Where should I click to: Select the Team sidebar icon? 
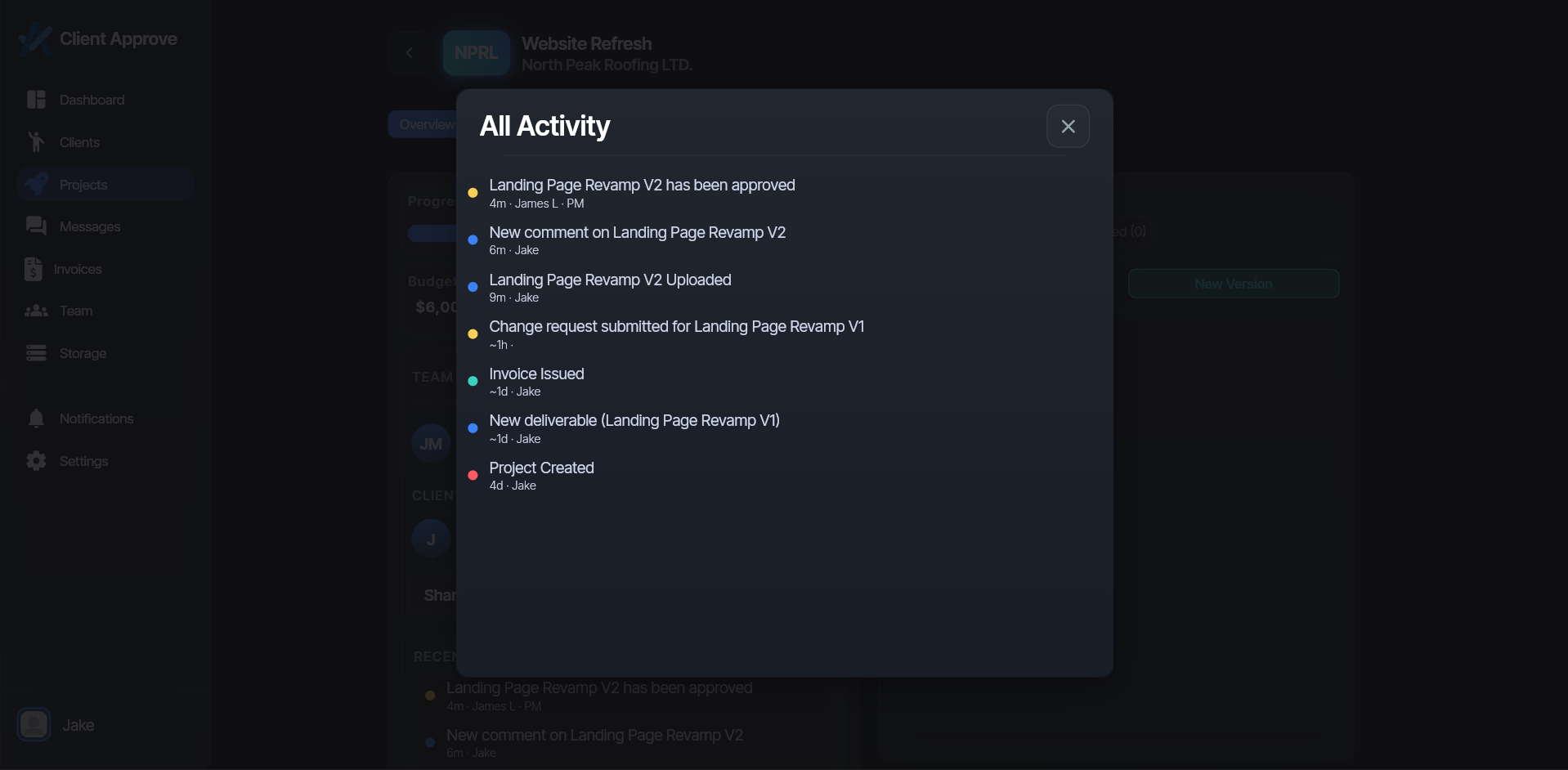tap(74, 311)
